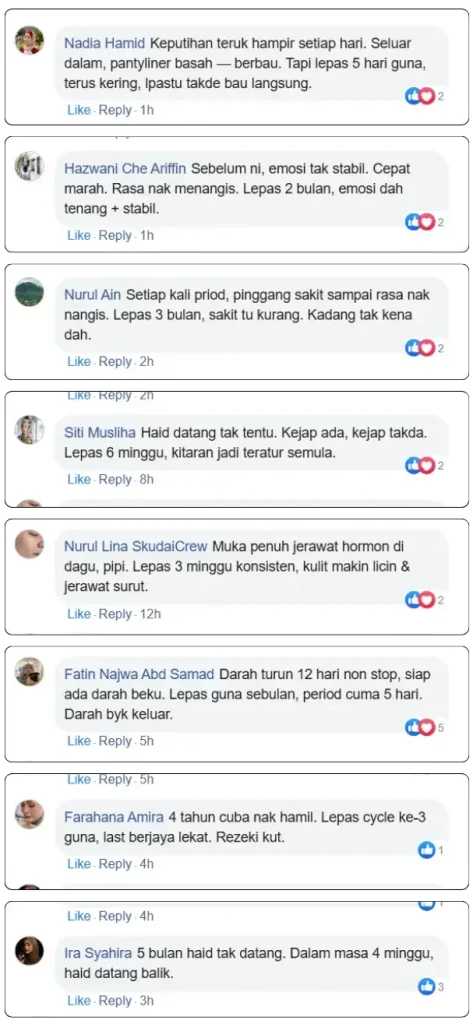Open Nadia Hamid's profile picture
This screenshot has width=473, height=1024.
(29, 40)
